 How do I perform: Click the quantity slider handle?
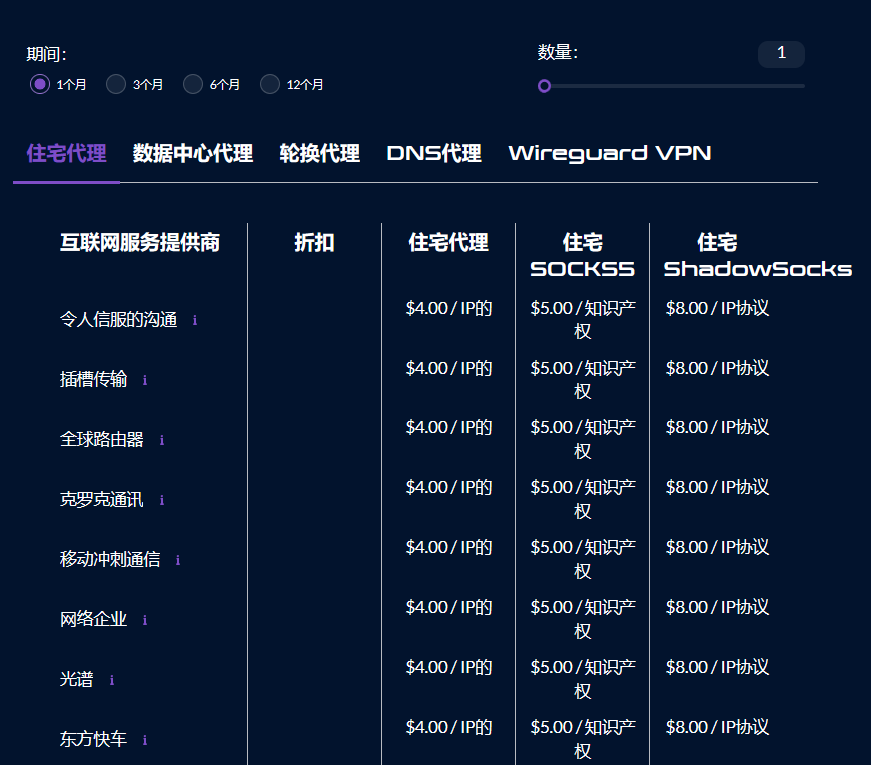(544, 86)
